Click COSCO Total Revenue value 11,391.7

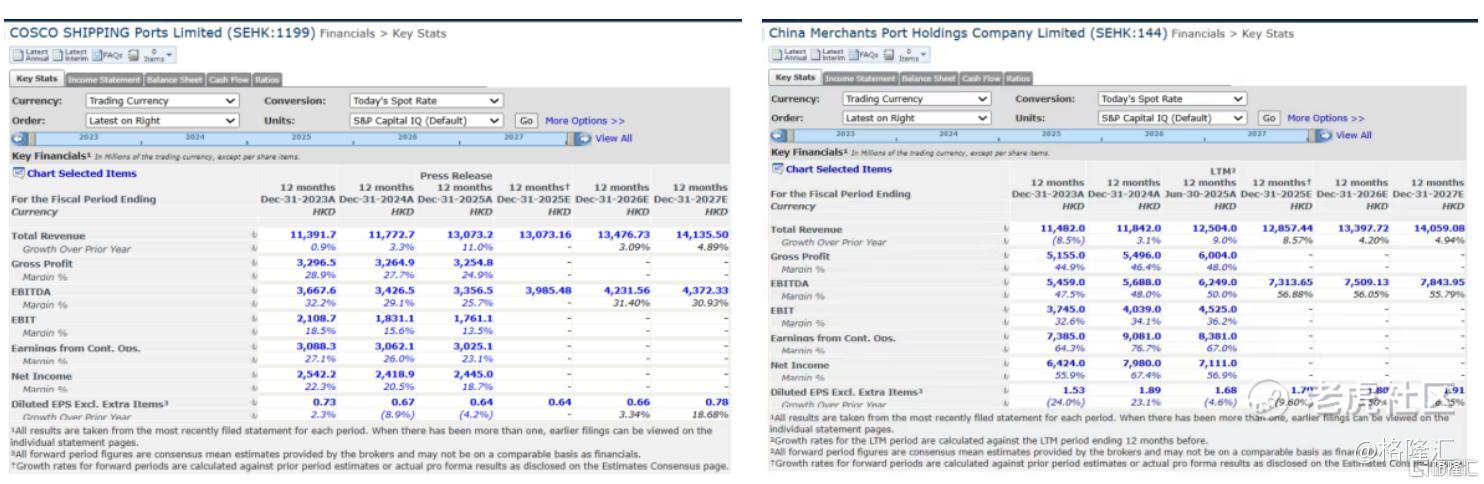click(x=313, y=234)
